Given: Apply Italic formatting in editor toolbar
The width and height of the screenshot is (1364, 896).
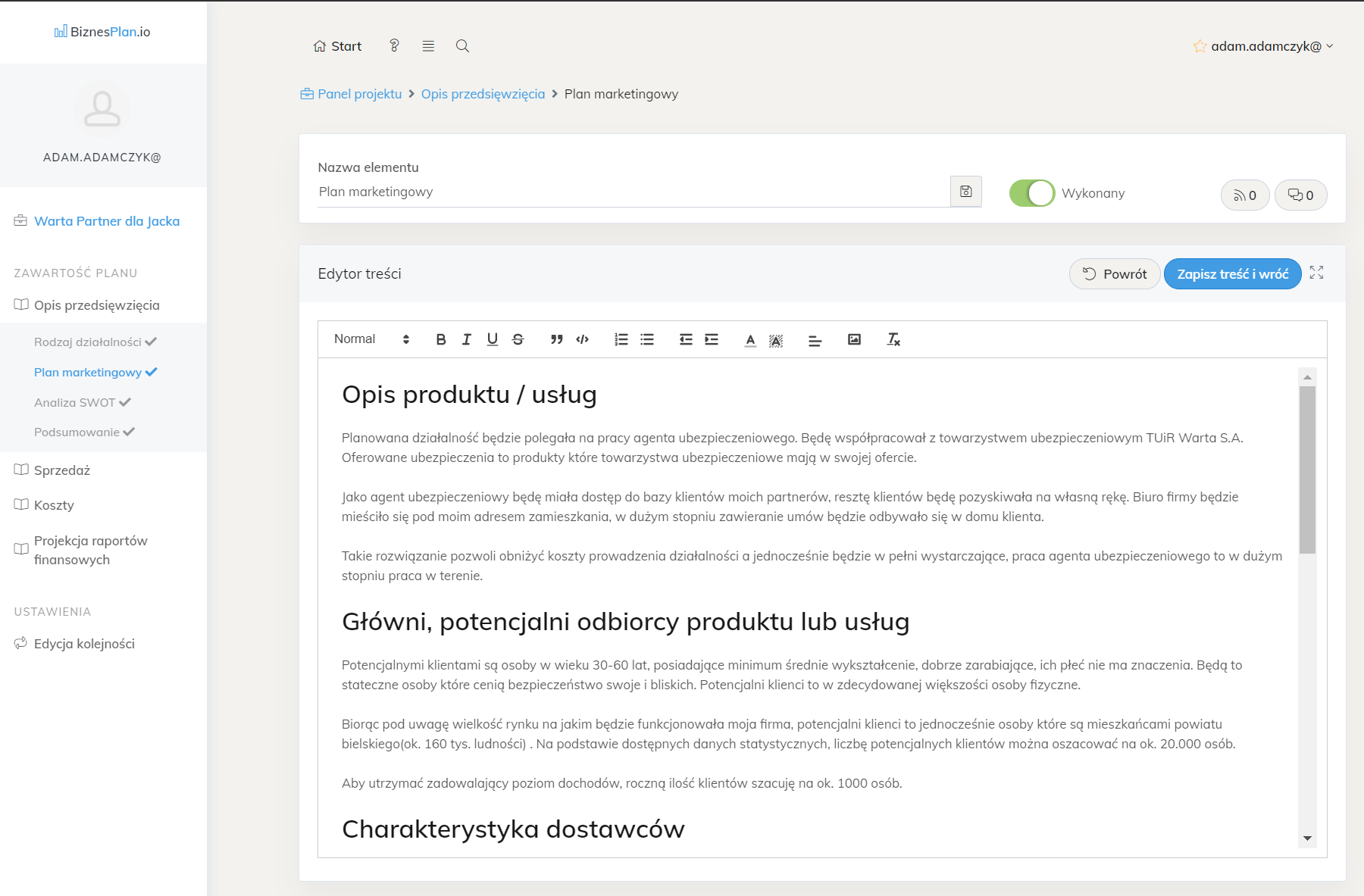Looking at the screenshot, I should click(467, 339).
